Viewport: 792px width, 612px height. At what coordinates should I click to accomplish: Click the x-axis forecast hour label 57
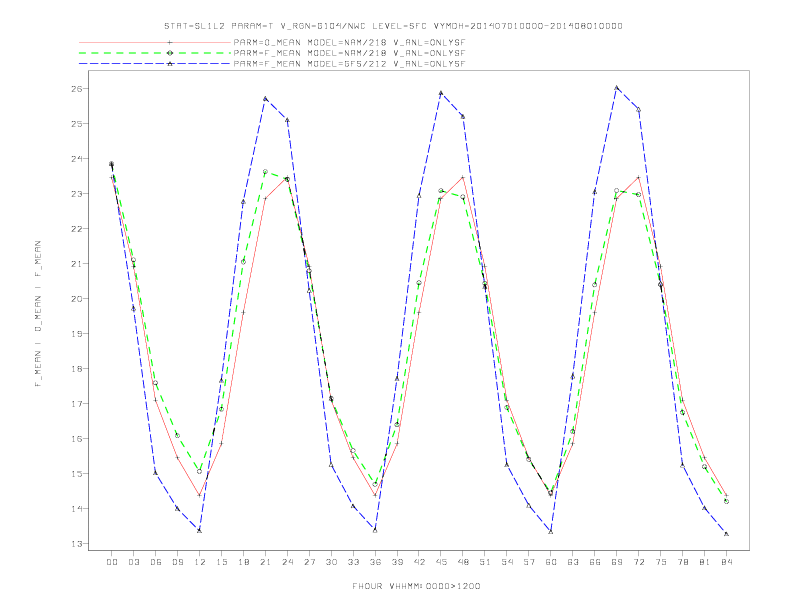pos(529,562)
